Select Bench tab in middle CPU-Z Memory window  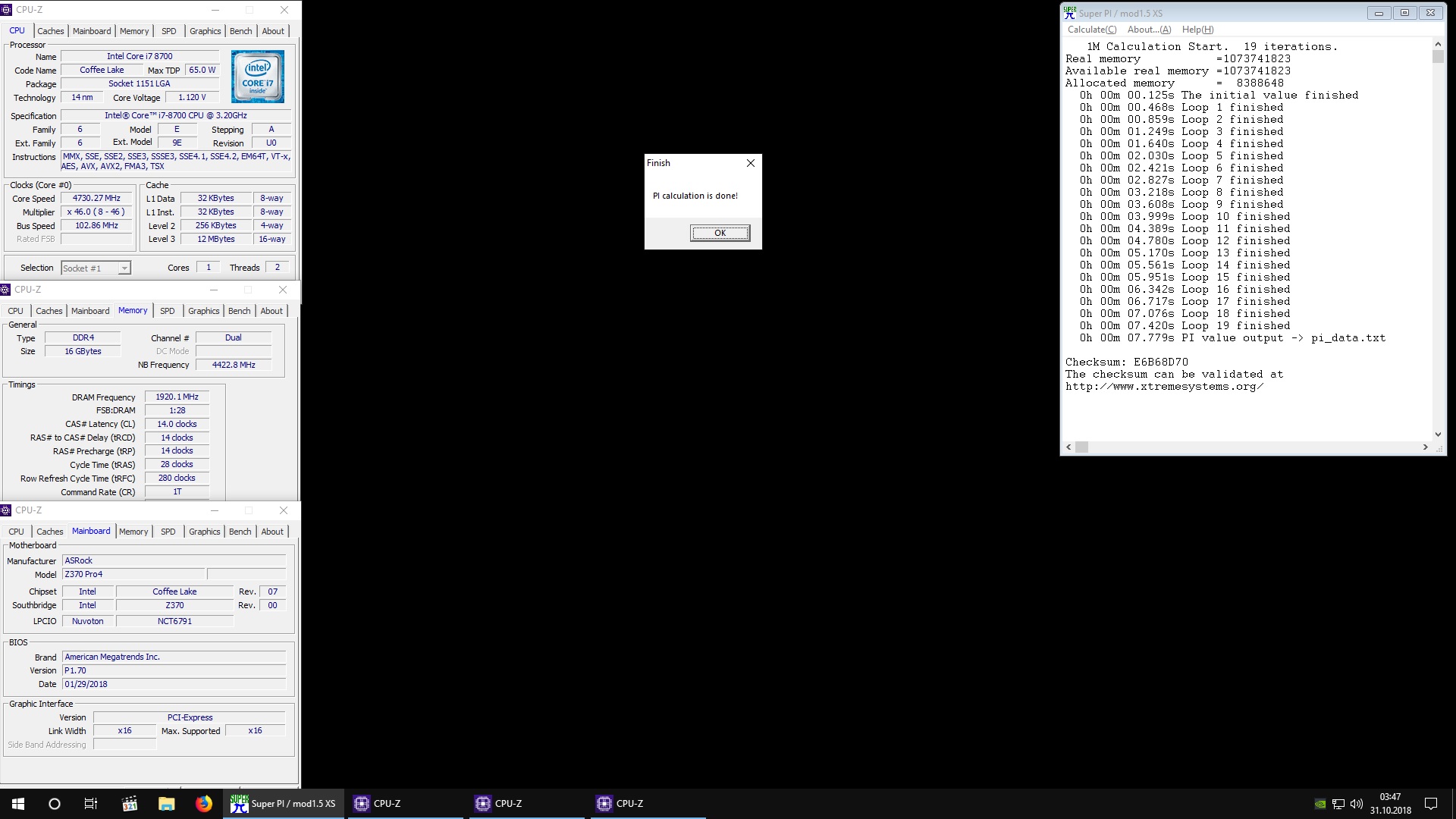tap(240, 311)
